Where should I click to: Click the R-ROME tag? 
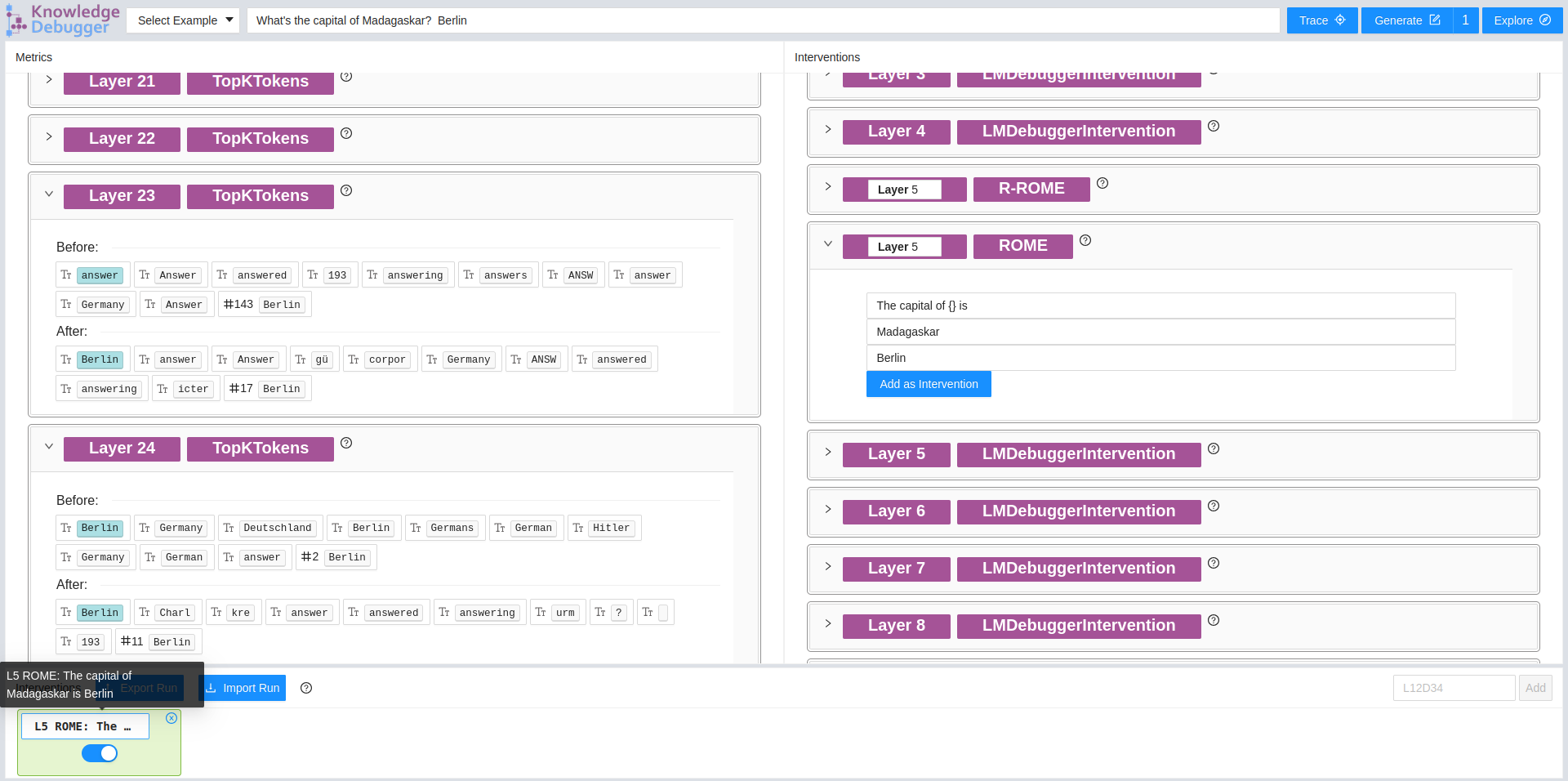(x=1031, y=189)
